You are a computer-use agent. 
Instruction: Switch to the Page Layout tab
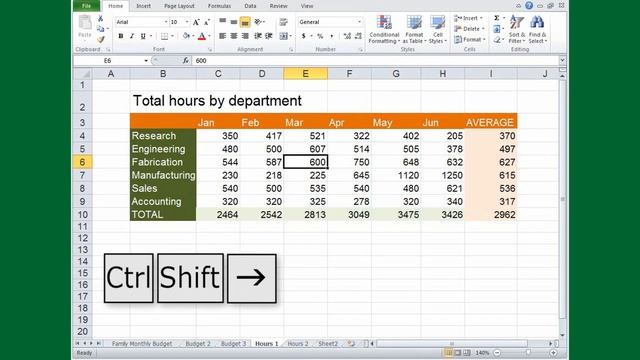pyautogui.click(x=179, y=6)
